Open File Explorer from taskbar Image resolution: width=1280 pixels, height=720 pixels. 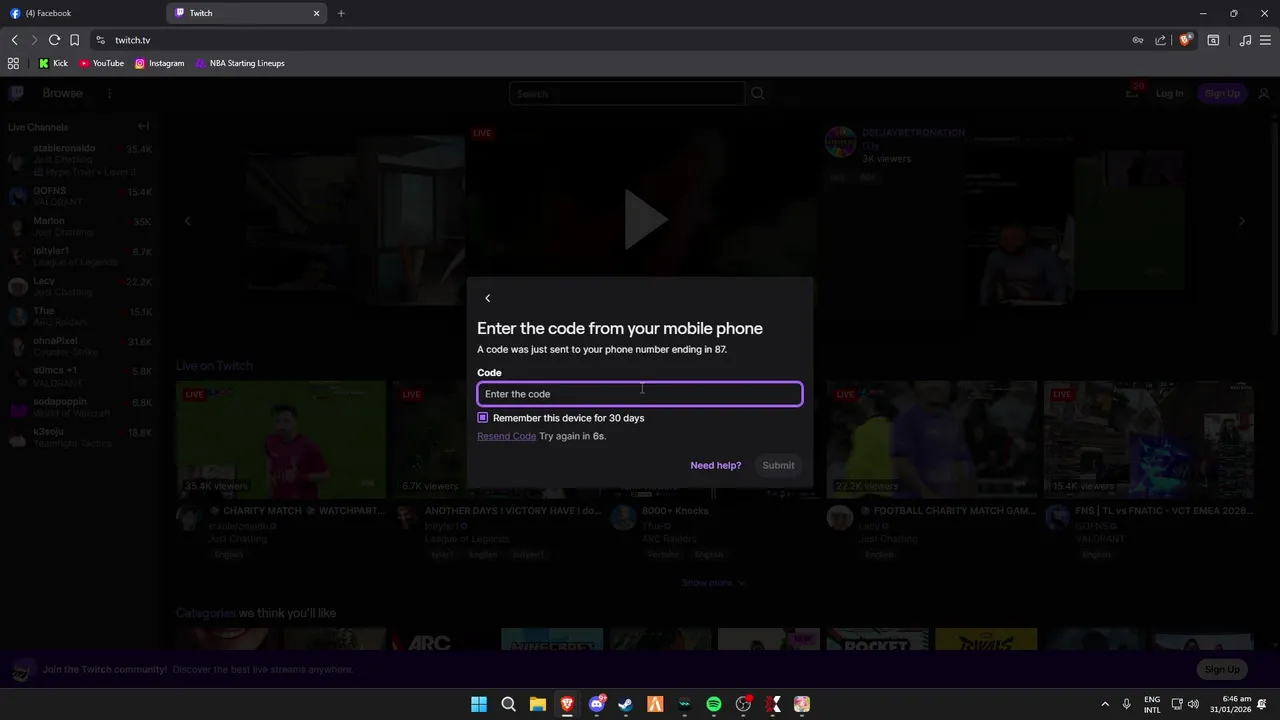pyautogui.click(x=537, y=704)
